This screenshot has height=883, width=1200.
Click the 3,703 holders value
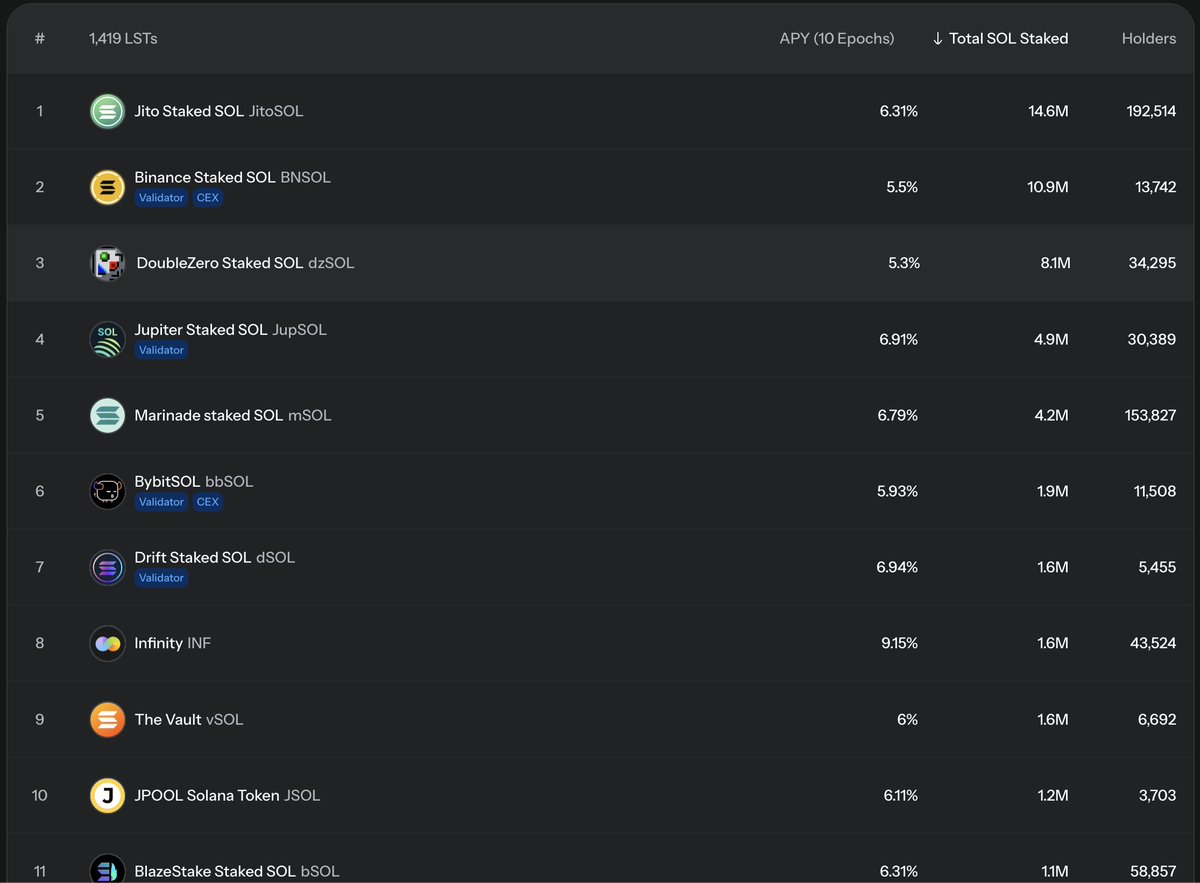(1158, 795)
